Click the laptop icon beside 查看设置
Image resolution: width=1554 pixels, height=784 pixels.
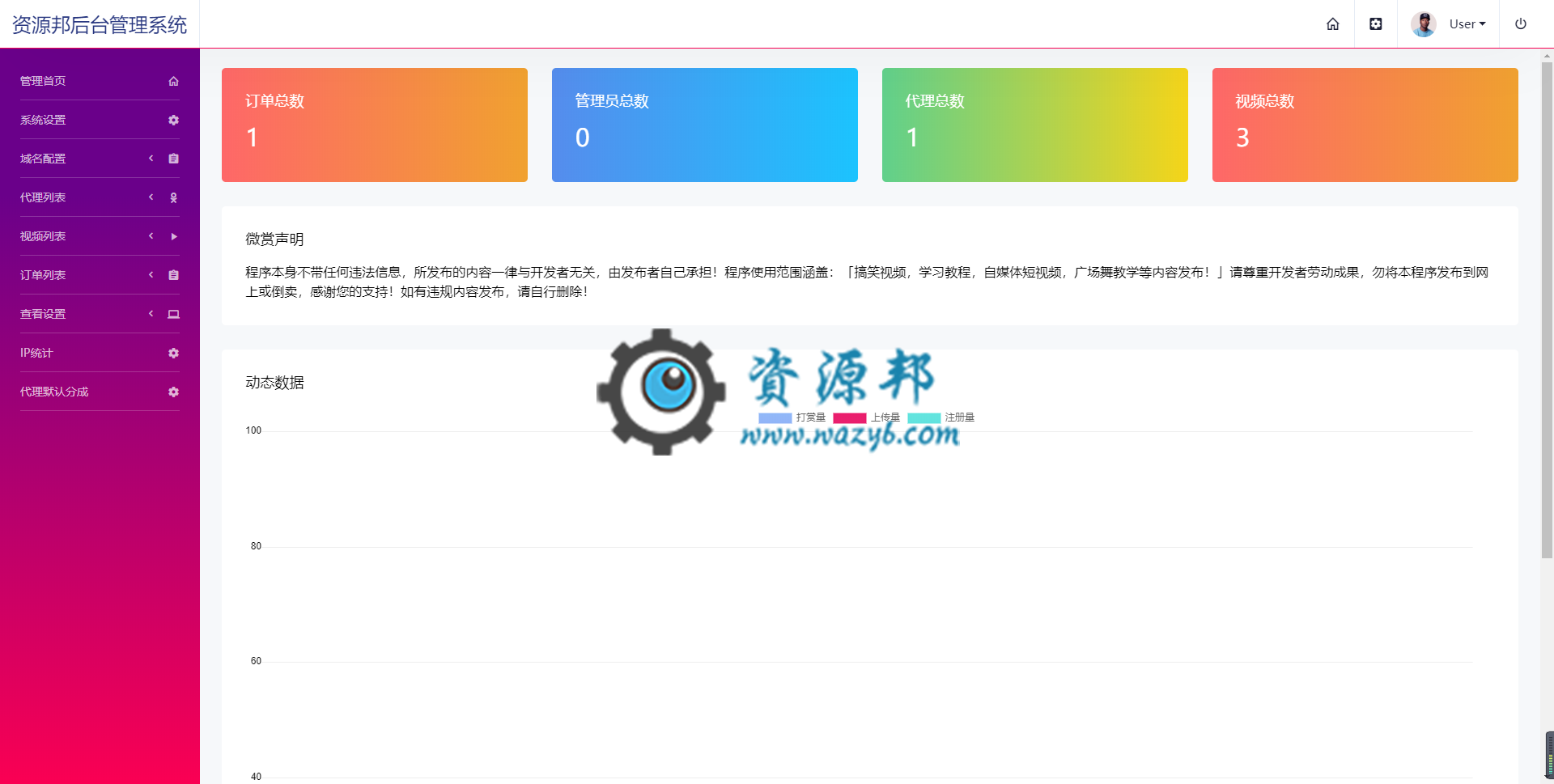click(173, 314)
